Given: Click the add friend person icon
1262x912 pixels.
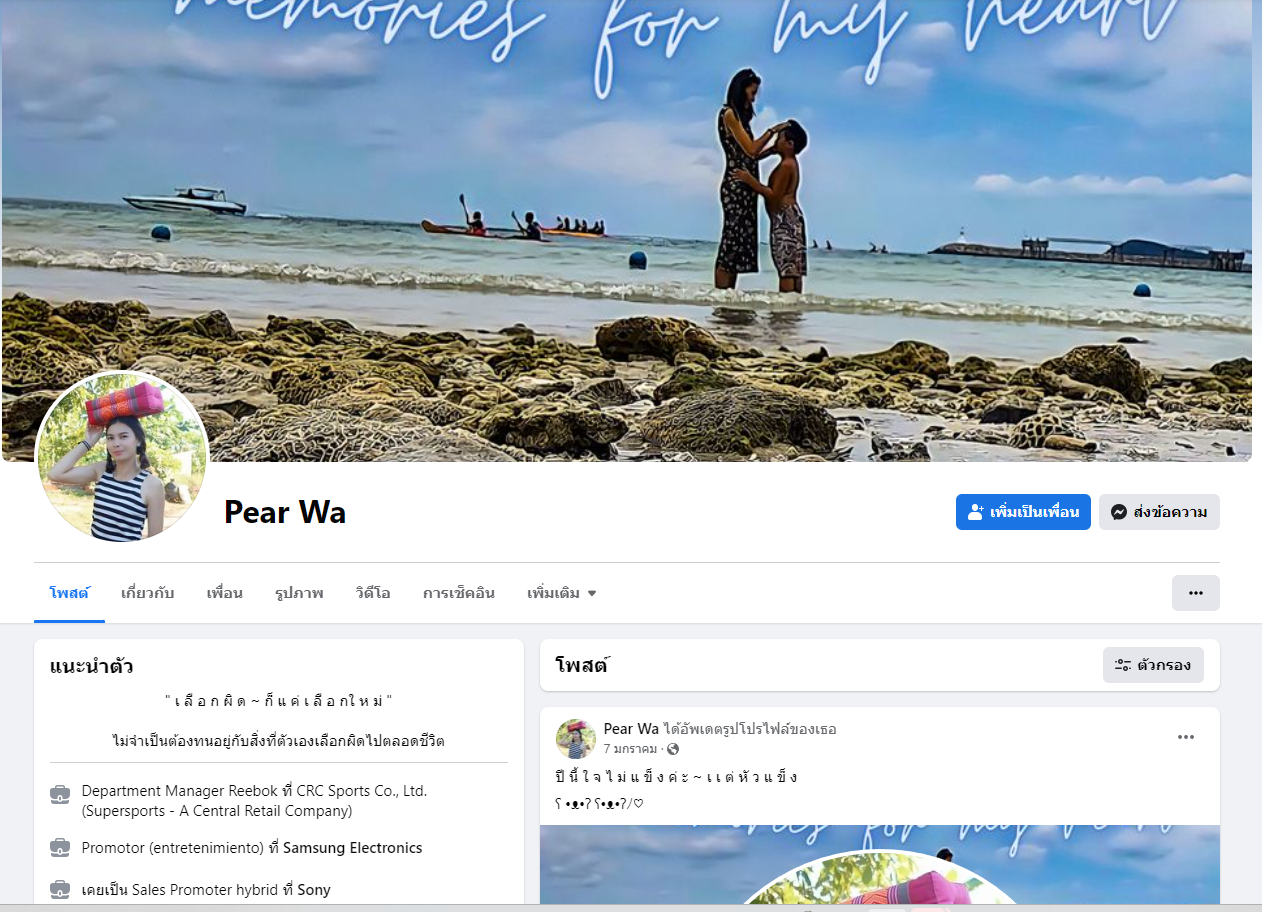Looking at the screenshot, I should coord(976,512).
